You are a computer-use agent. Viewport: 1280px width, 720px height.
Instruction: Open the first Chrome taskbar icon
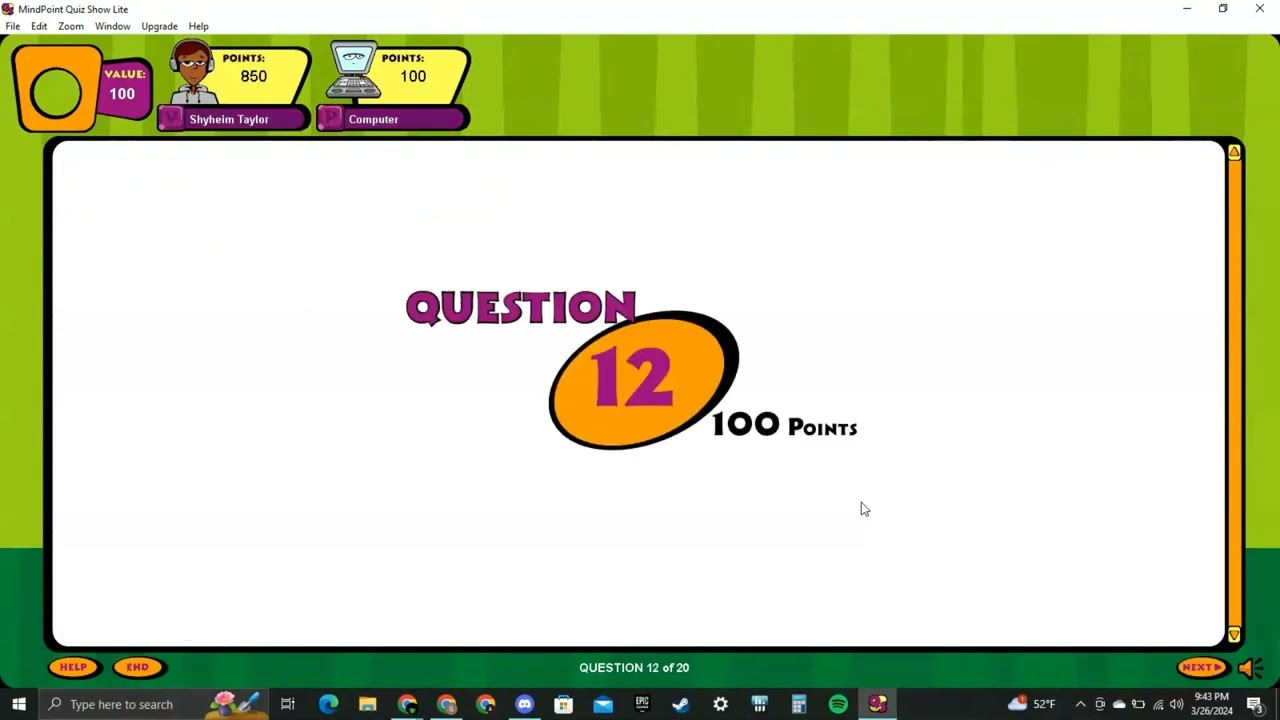pos(407,704)
